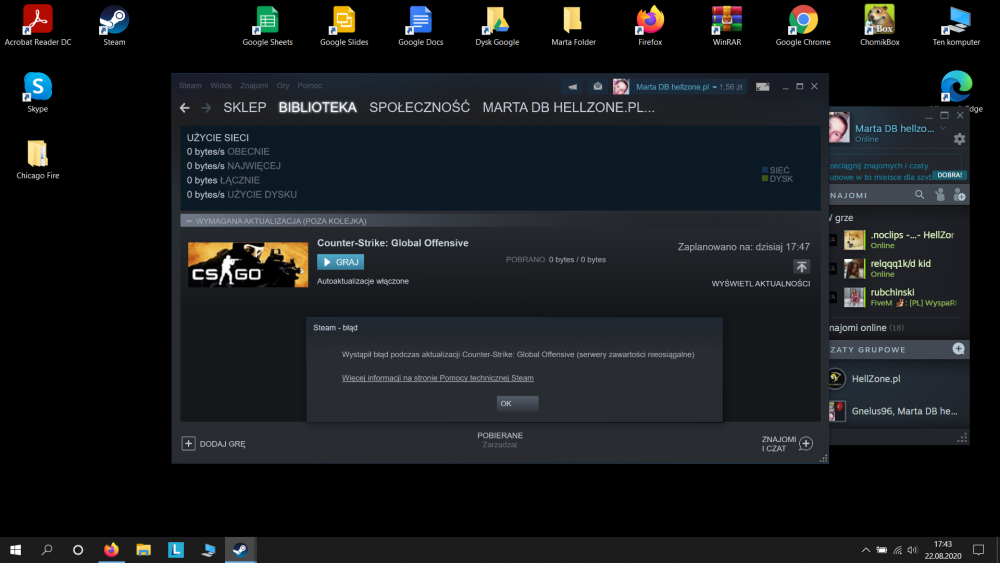Go to the SKLEP tab
The height and width of the screenshot is (563, 1000).
[x=244, y=108]
